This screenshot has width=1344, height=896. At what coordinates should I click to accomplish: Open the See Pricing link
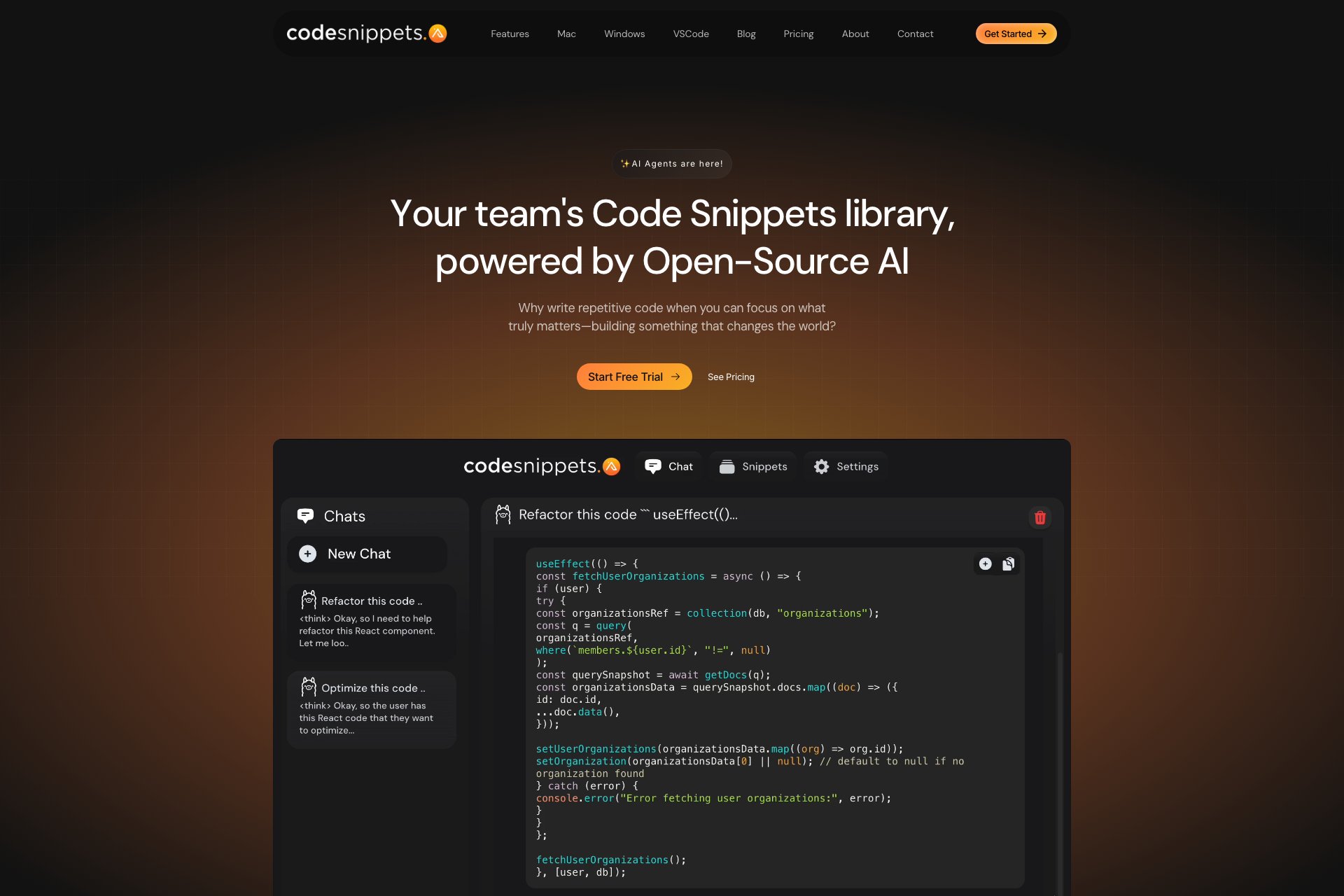tap(731, 377)
